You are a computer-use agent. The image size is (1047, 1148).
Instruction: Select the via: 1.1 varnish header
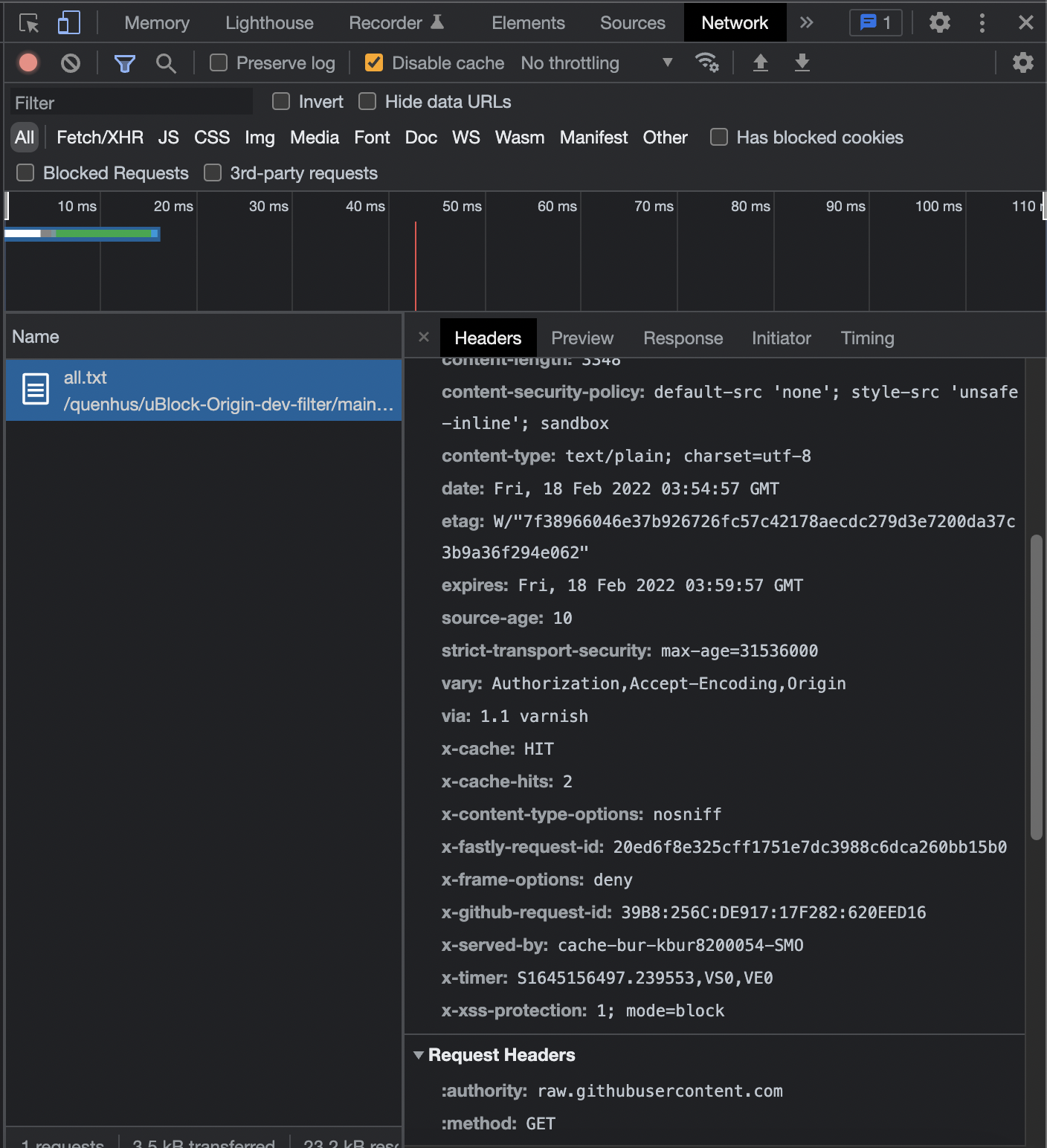pyautogui.click(x=515, y=716)
